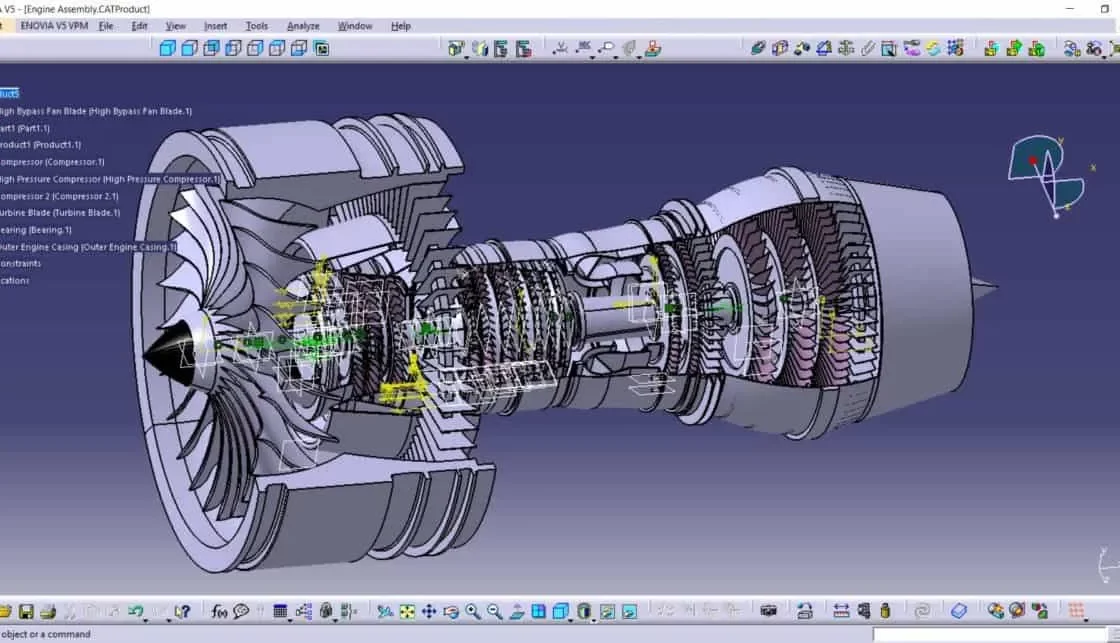Click the tree structure icon
This screenshot has height=643, width=1120.
304,612
